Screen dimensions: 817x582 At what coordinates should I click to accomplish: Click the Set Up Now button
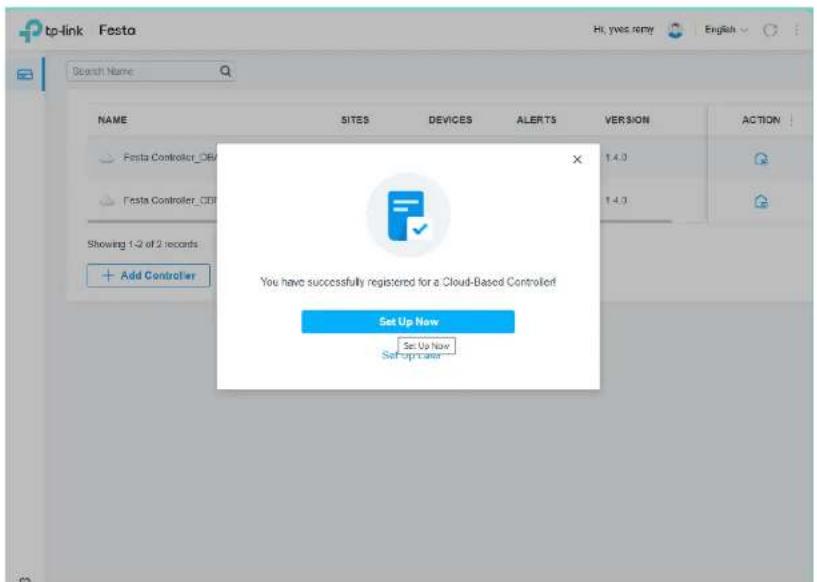tap(408, 321)
